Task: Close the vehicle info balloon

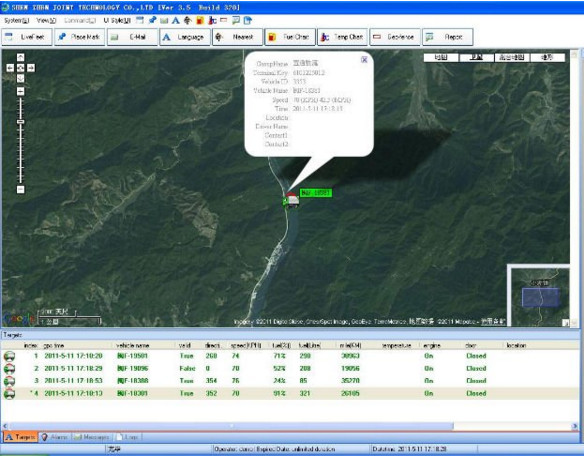Action: 364,59
